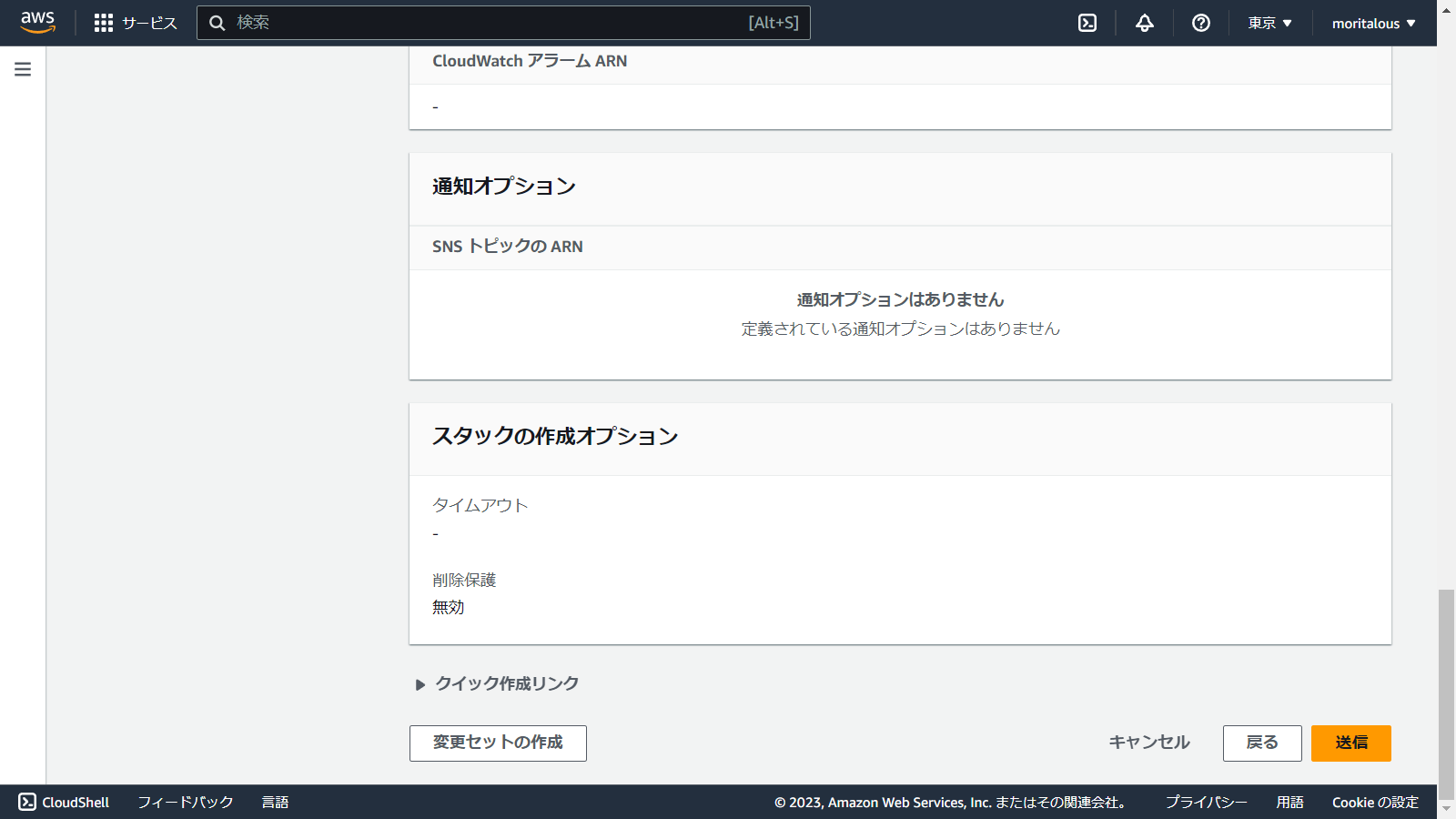Open the hamburger navigation menu
The width and height of the screenshot is (1456, 819).
pos(22,67)
